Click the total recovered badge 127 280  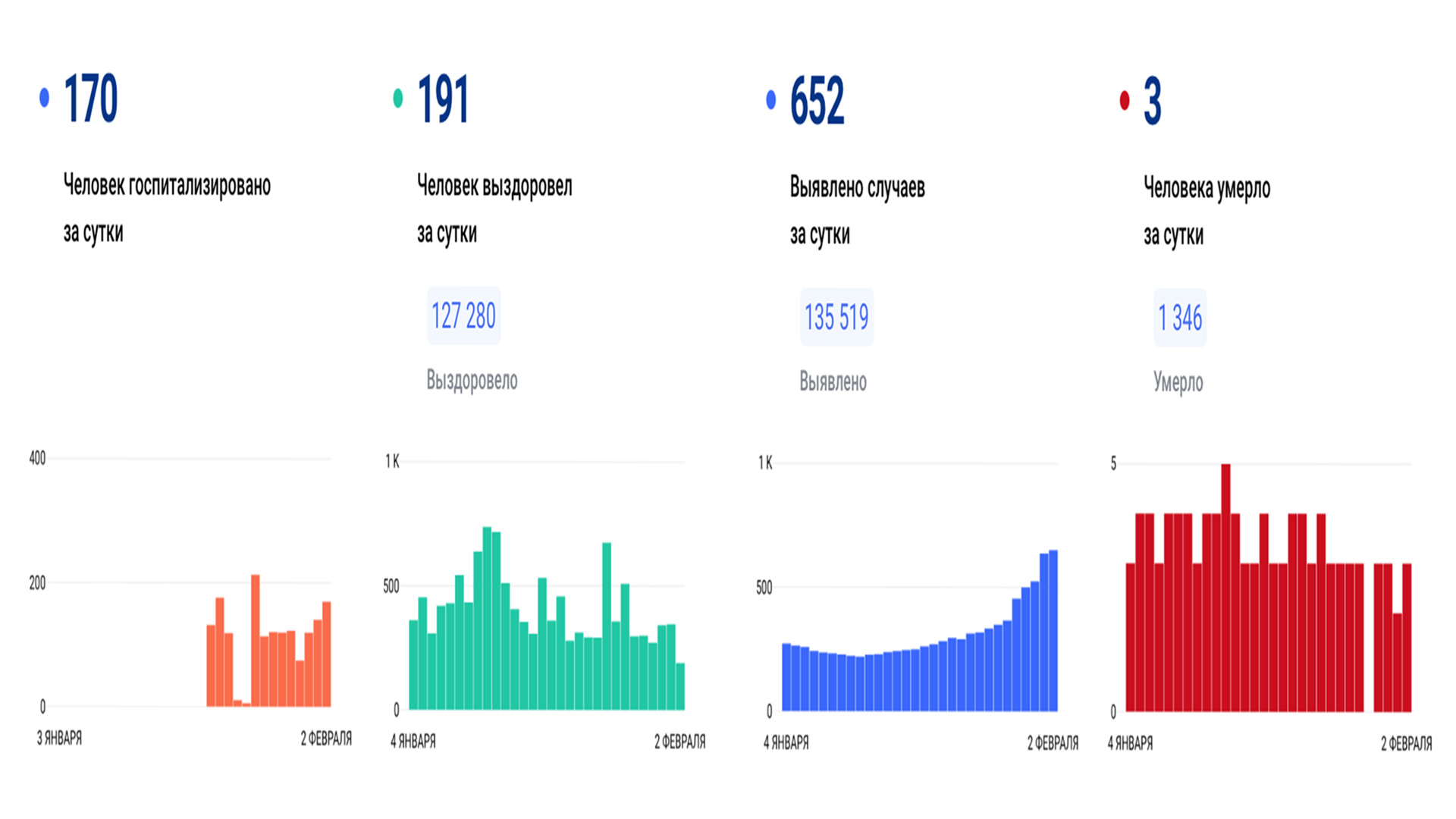pyautogui.click(x=463, y=315)
